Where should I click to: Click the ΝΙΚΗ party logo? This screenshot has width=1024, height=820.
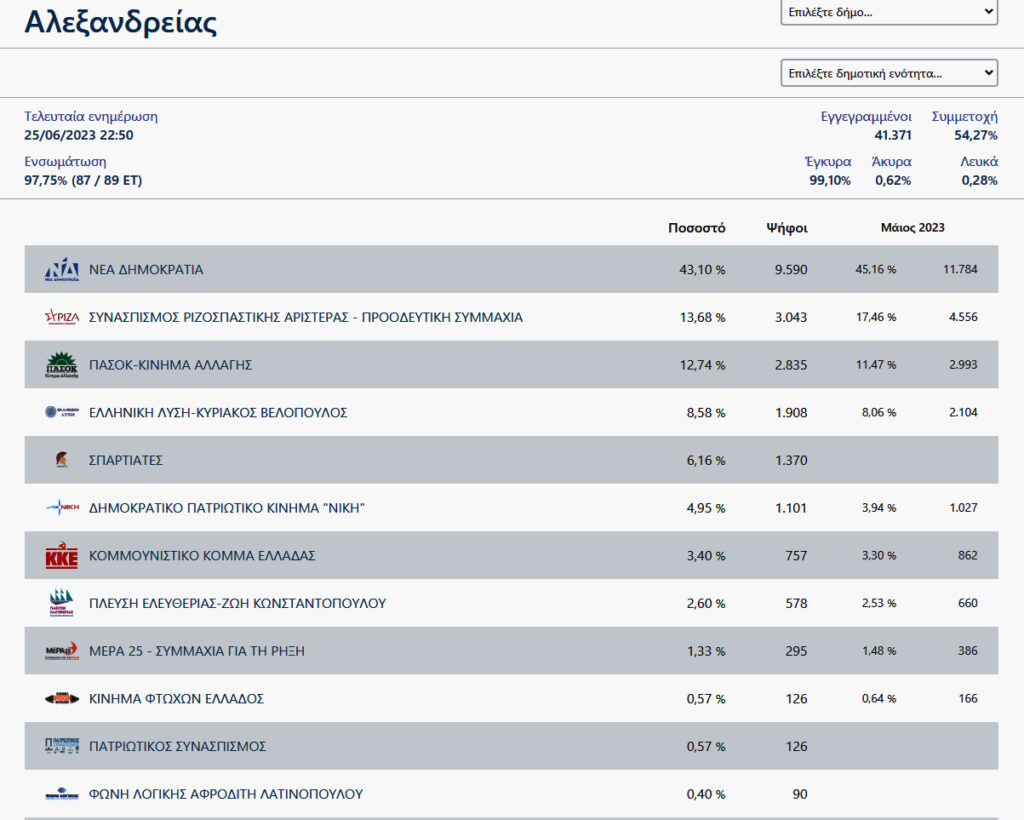coord(62,507)
